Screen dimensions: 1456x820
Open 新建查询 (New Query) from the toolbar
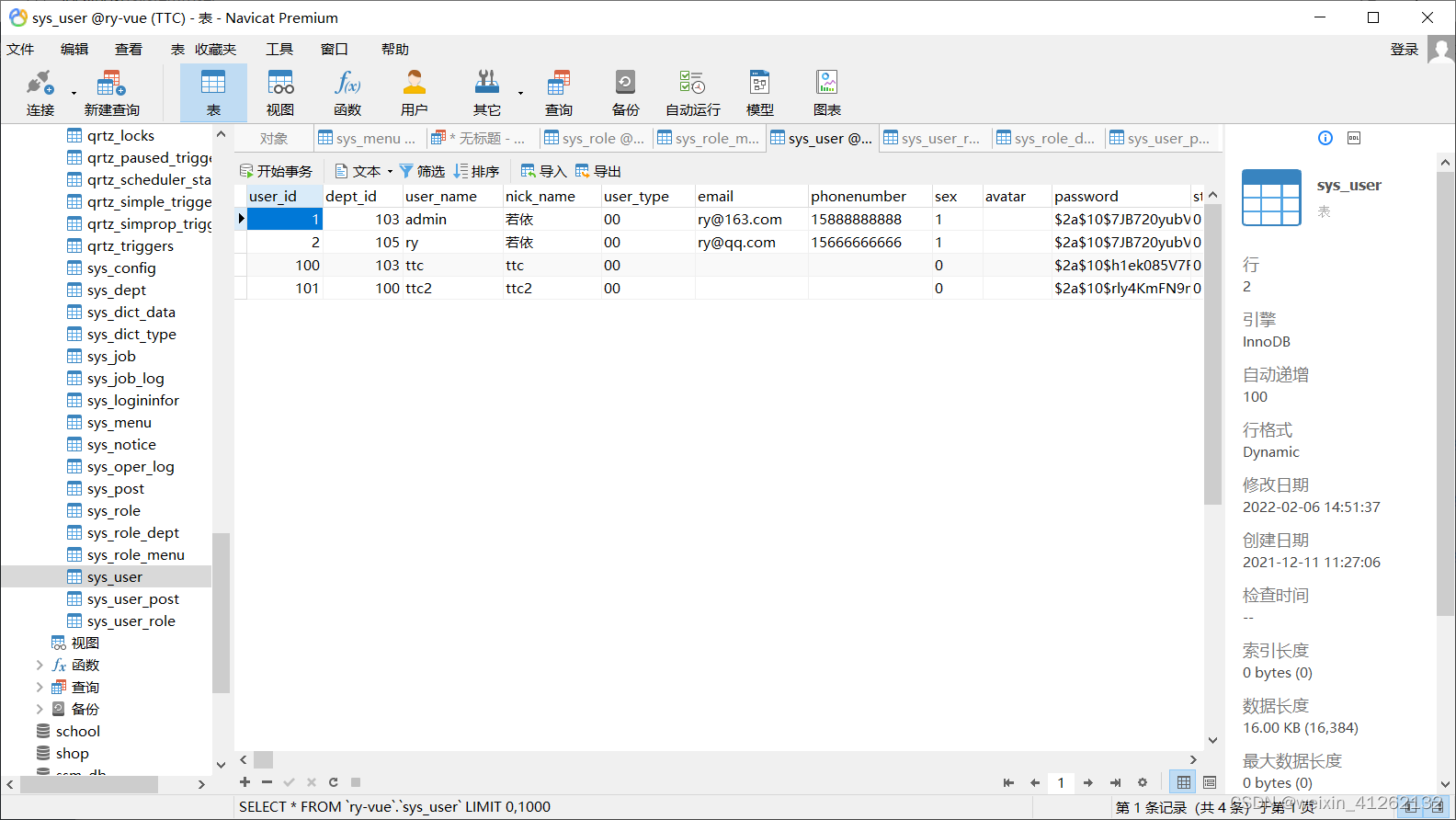[111, 93]
